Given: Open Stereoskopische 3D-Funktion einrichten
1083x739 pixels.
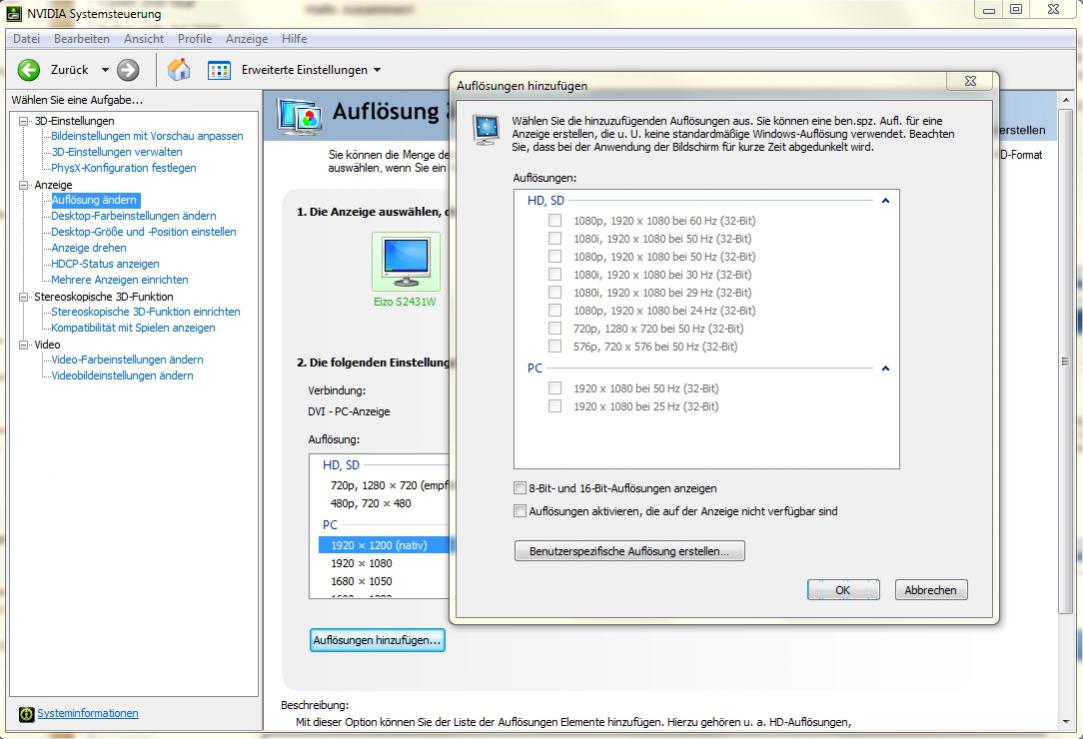Looking at the screenshot, I should [x=146, y=311].
